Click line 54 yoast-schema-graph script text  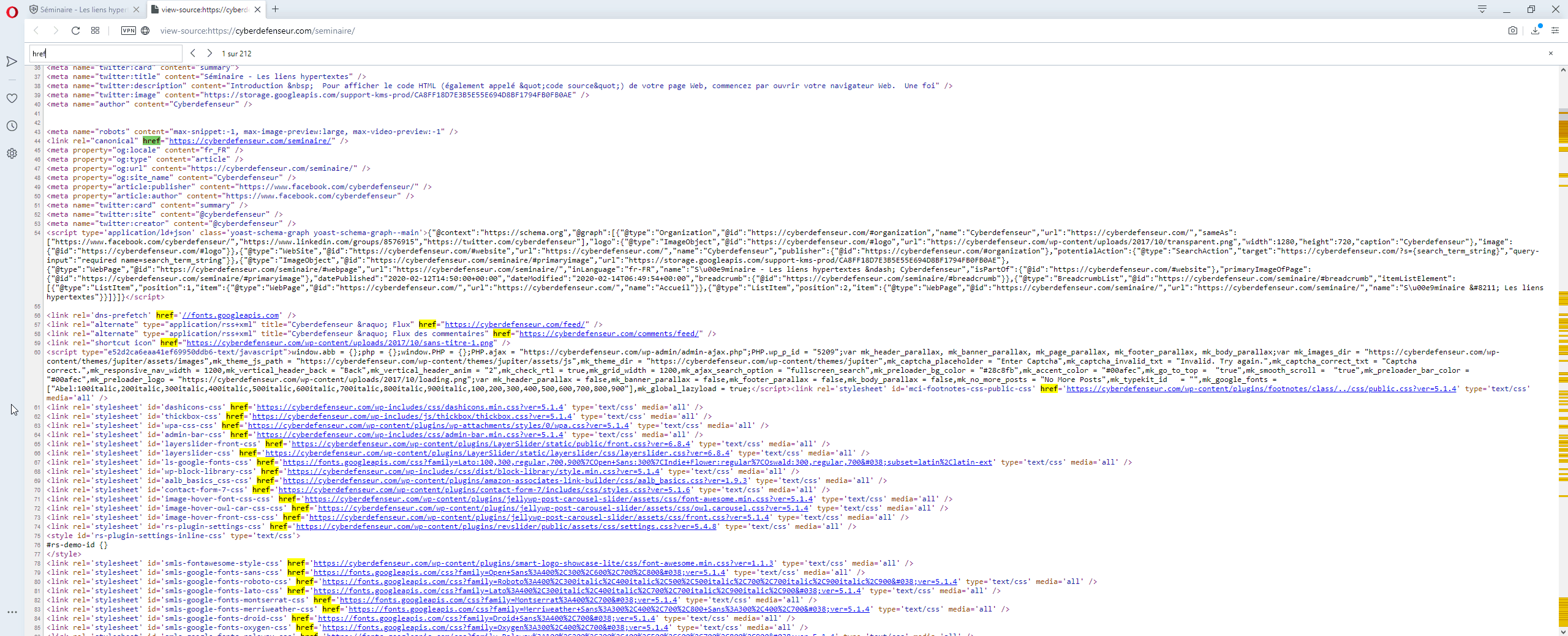795,264
